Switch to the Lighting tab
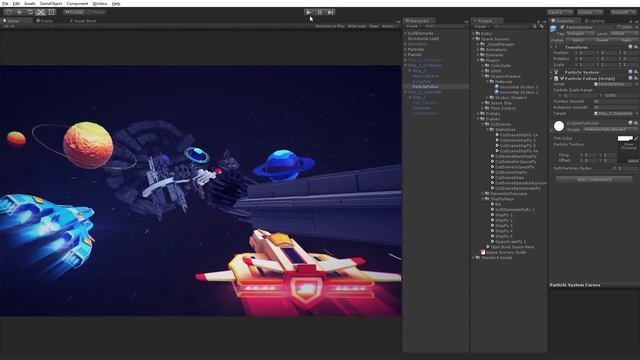The width and height of the screenshot is (640, 360). (594, 21)
